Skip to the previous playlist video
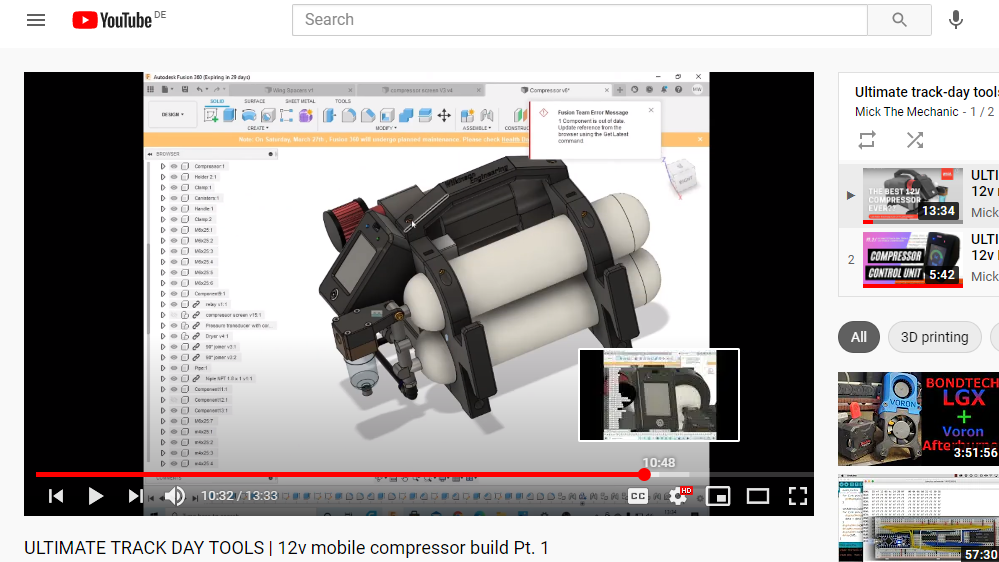The width and height of the screenshot is (999, 562). [x=56, y=496]
